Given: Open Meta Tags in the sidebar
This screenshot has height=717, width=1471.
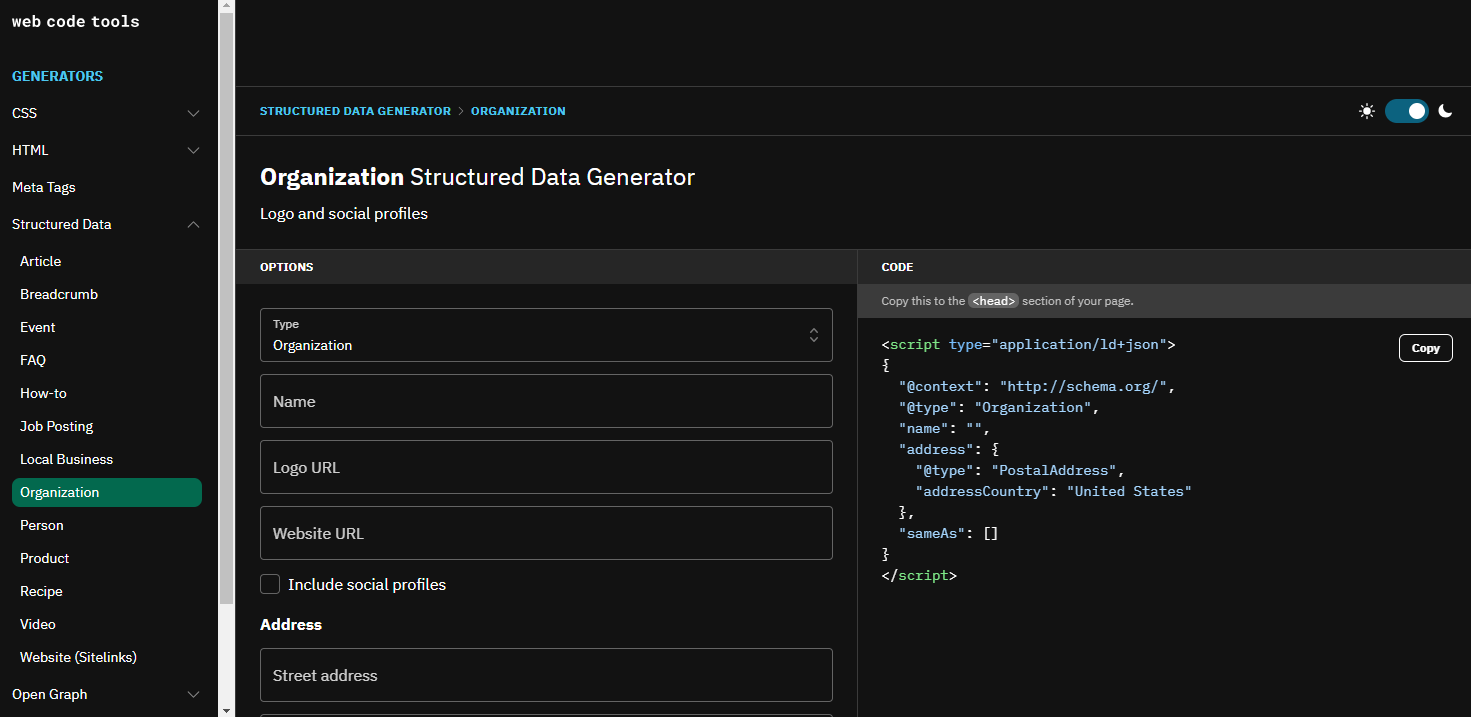Looking at the screenshot, I should [x=44, y=187].
